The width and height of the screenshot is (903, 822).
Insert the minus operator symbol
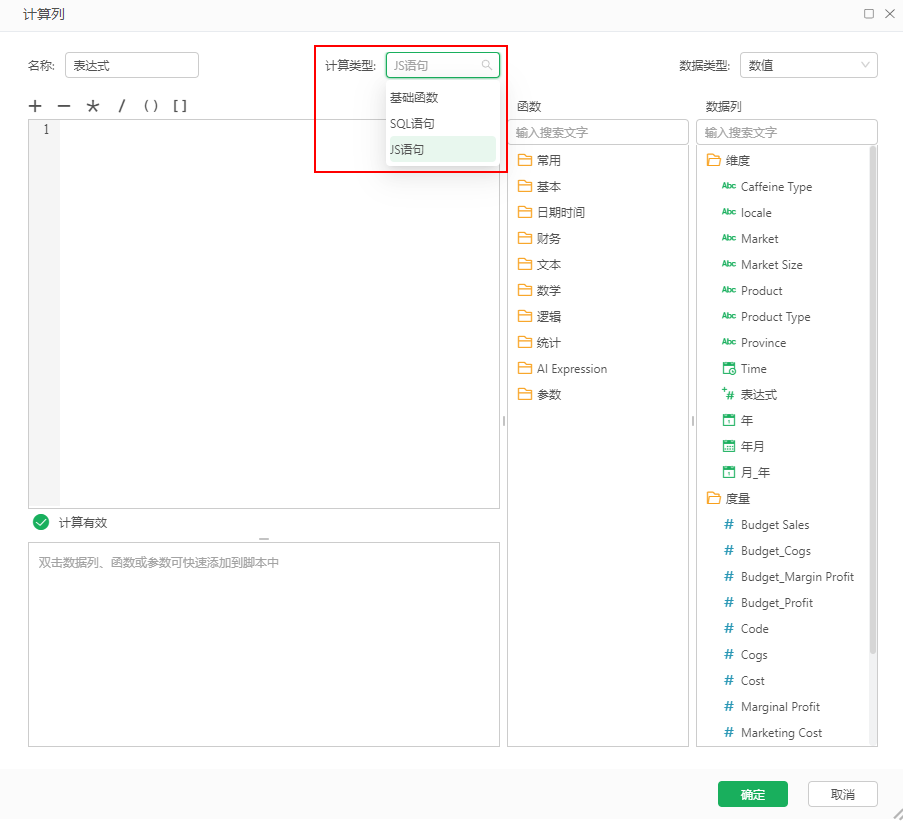pyautogui.click(x=64, y=106)
